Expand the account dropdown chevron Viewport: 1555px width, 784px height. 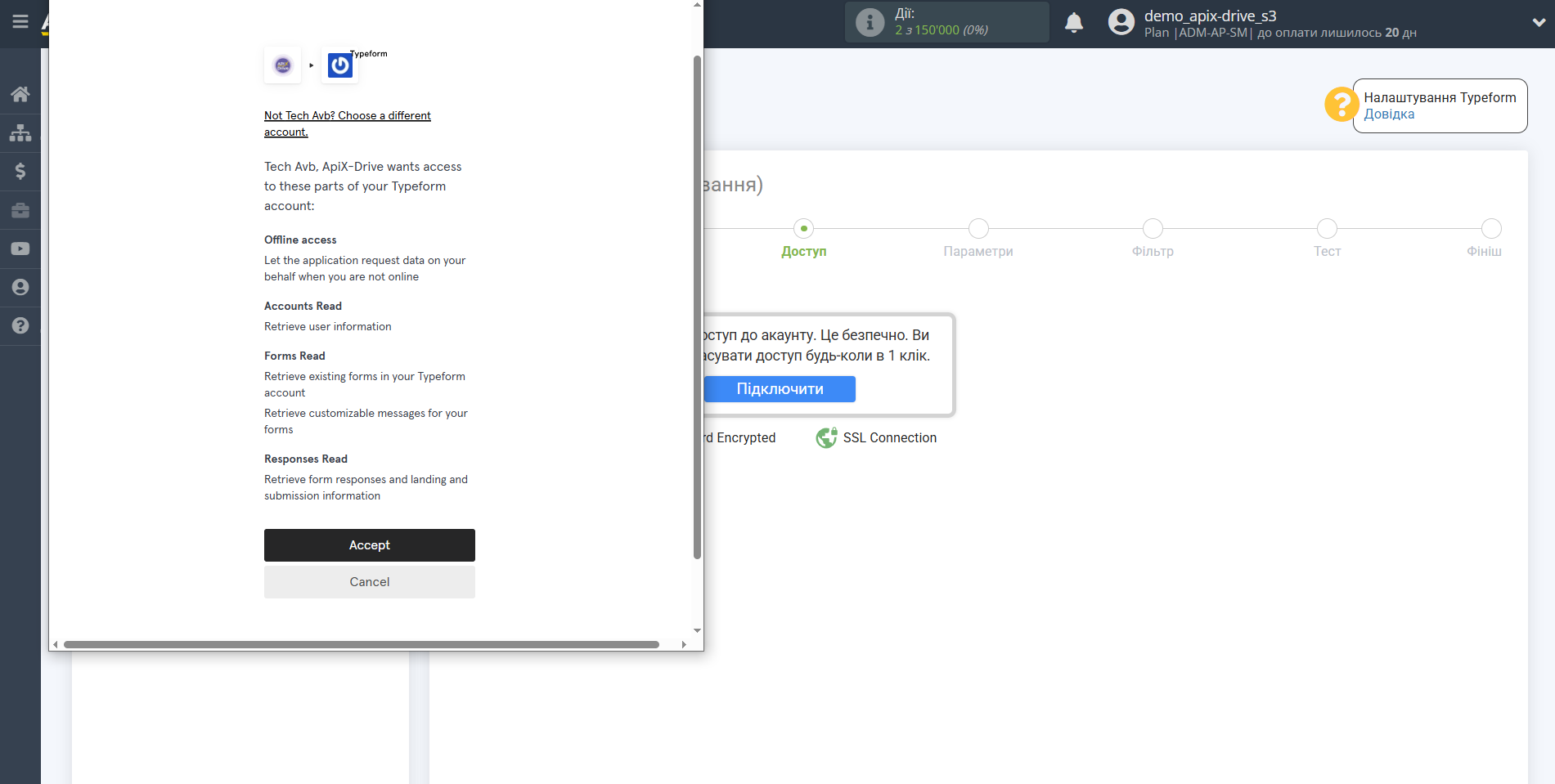[x=1539, y=23]
